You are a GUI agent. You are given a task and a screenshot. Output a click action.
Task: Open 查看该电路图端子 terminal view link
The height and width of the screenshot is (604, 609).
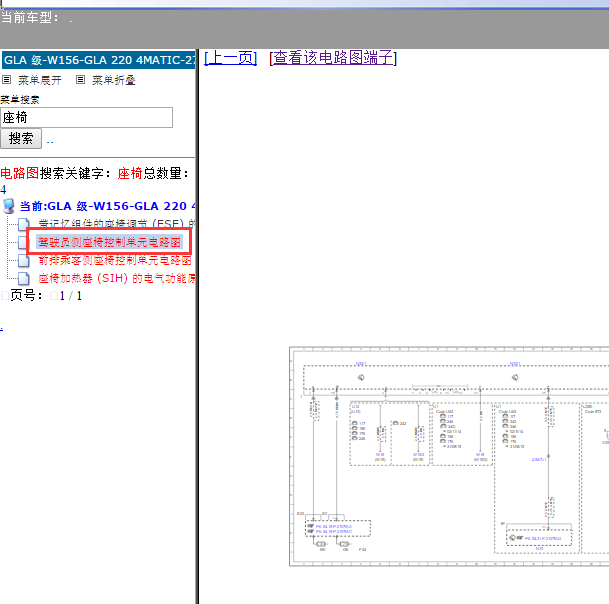point(333,58)
